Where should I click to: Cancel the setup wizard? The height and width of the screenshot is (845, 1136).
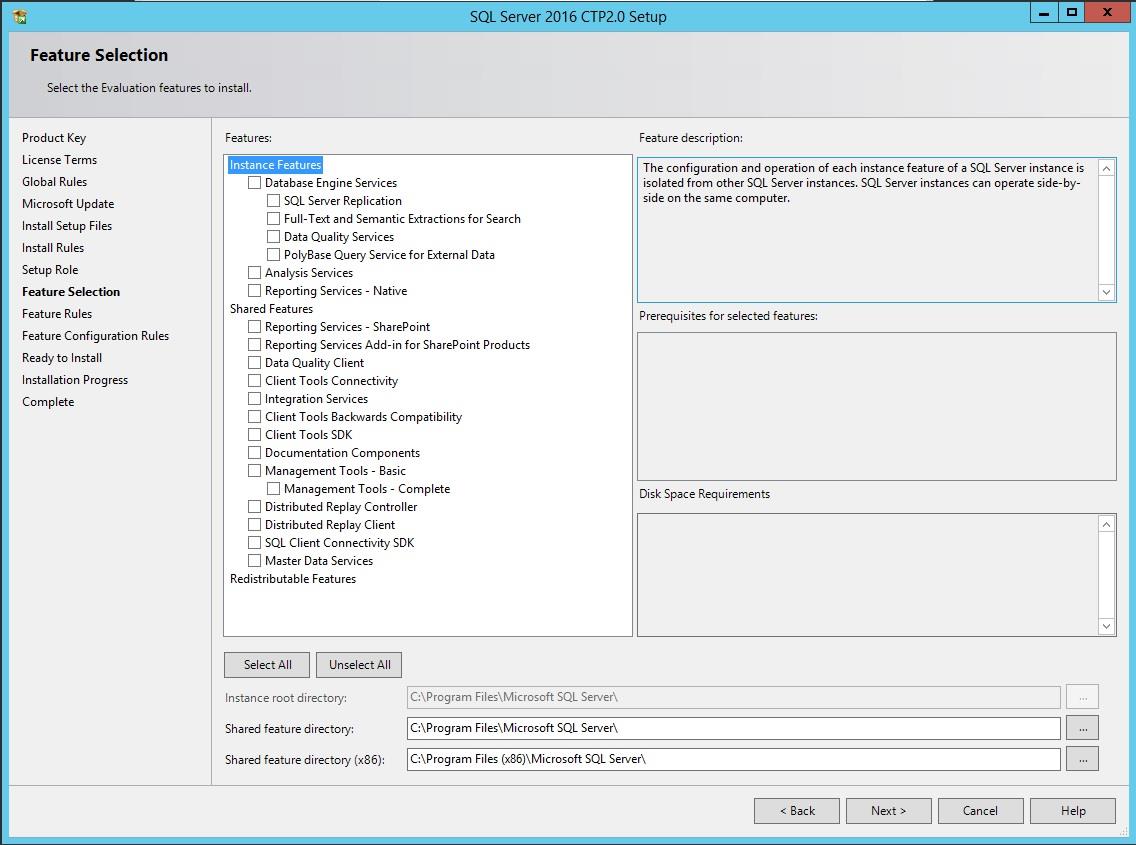tap(981, 811)
